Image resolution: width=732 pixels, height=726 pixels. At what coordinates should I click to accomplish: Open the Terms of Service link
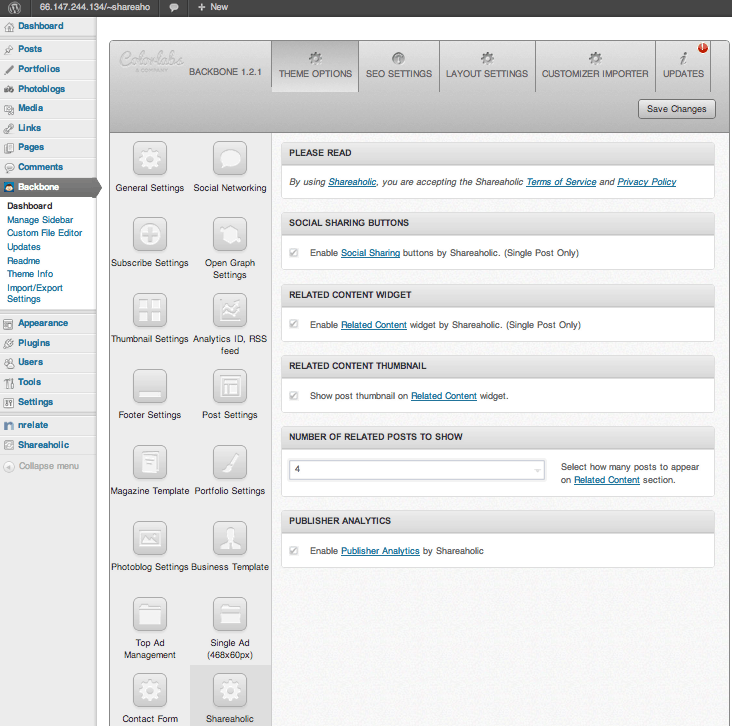point(561,182)
